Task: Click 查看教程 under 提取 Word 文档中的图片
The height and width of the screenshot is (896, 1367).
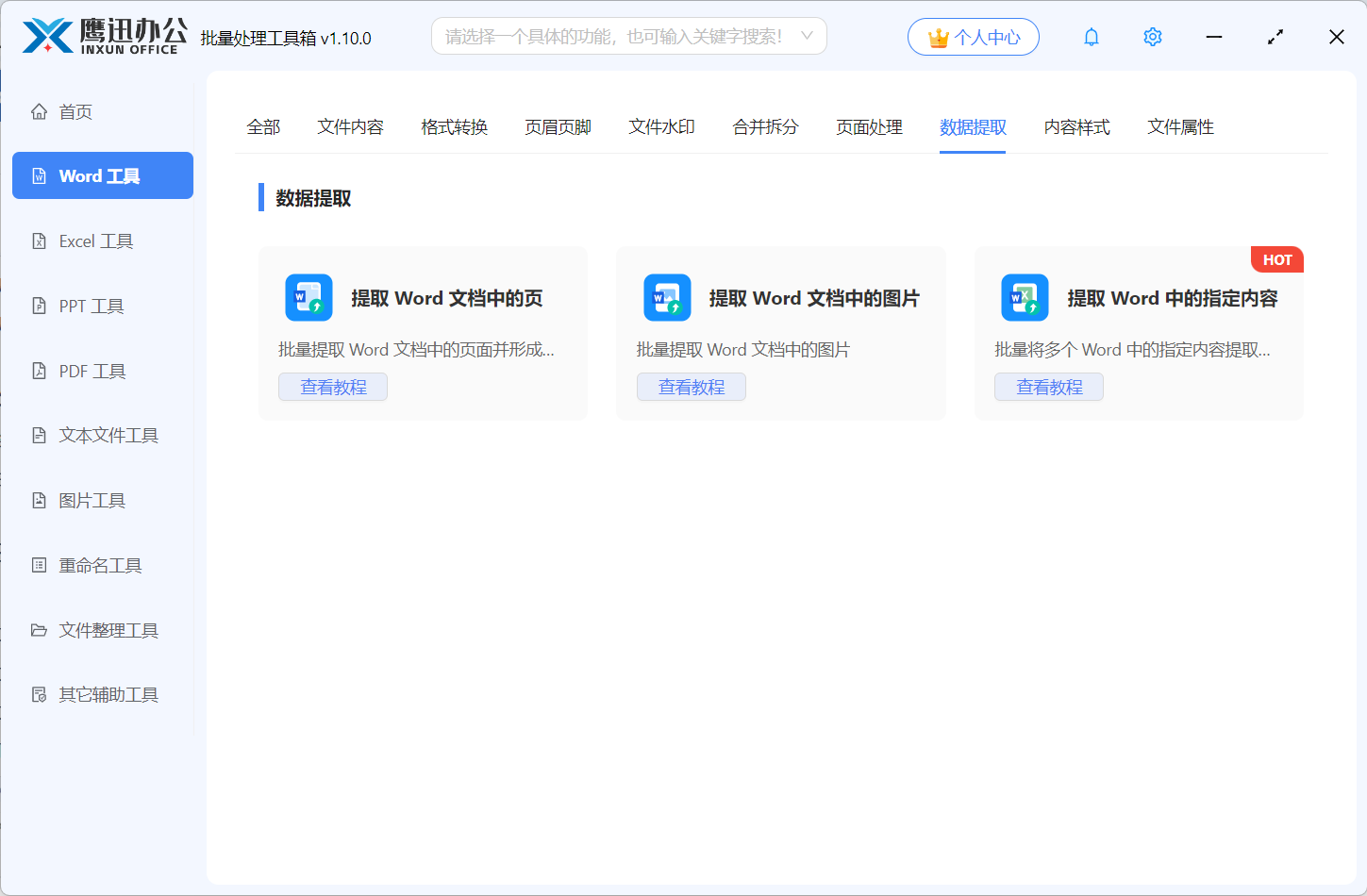Action: [691, 387]
